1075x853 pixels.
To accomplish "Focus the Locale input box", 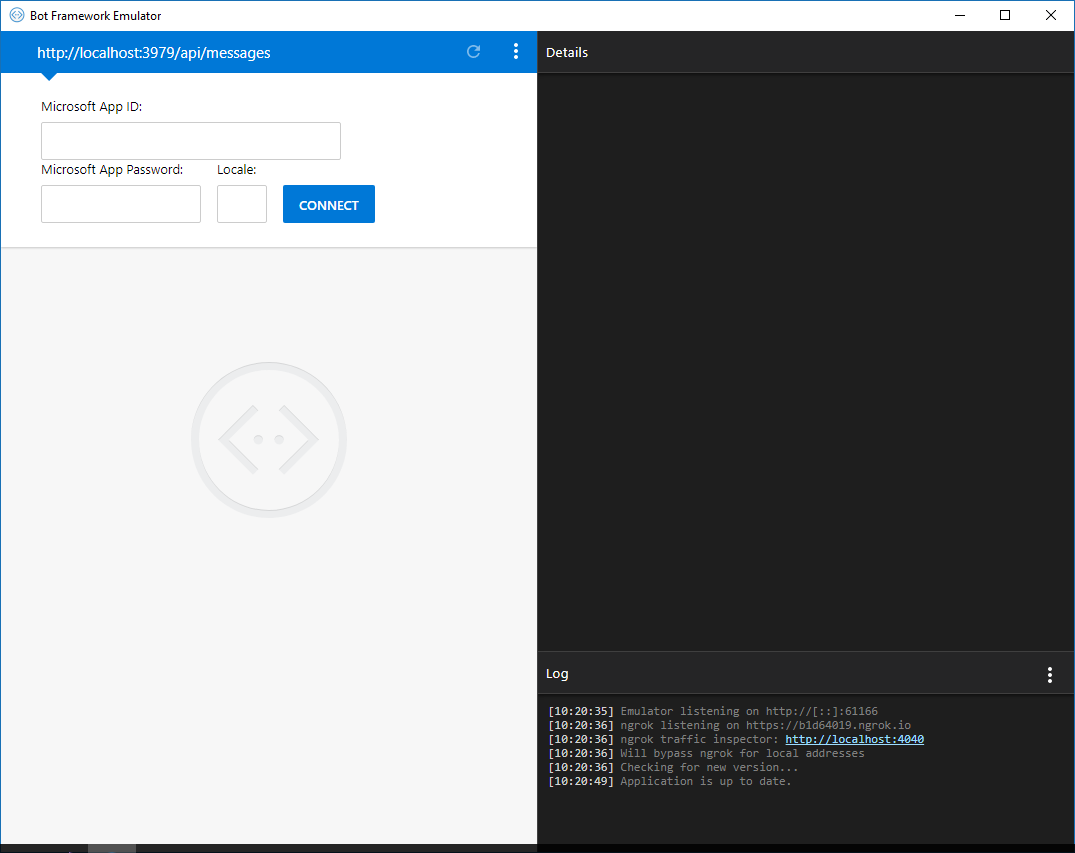I will coord(241,204).
